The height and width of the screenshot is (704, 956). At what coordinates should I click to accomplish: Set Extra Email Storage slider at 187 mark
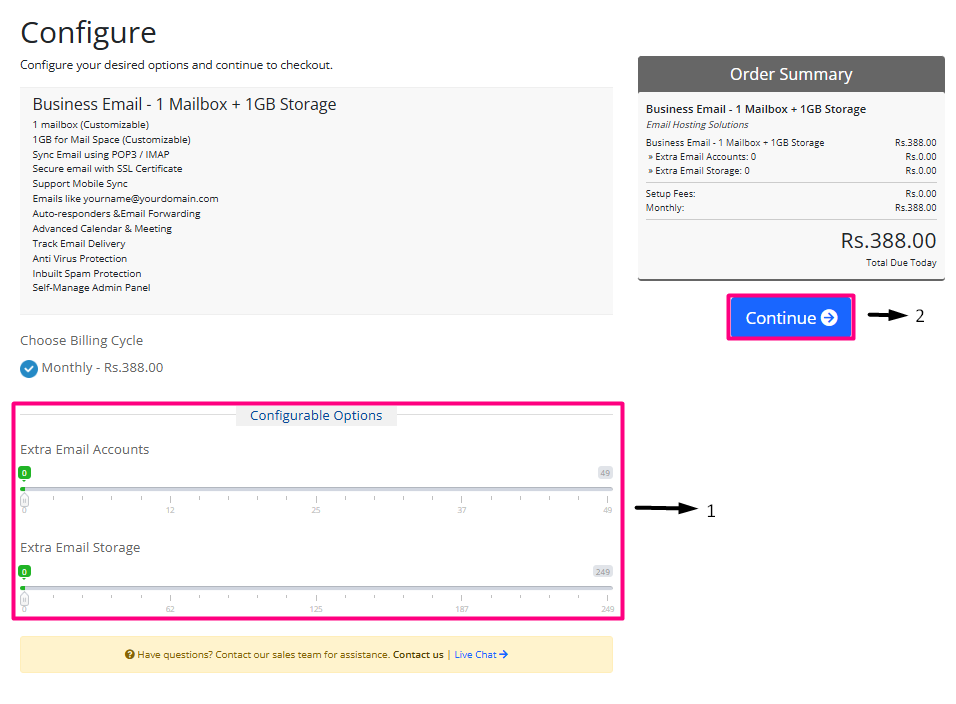(x=462, y=587)
